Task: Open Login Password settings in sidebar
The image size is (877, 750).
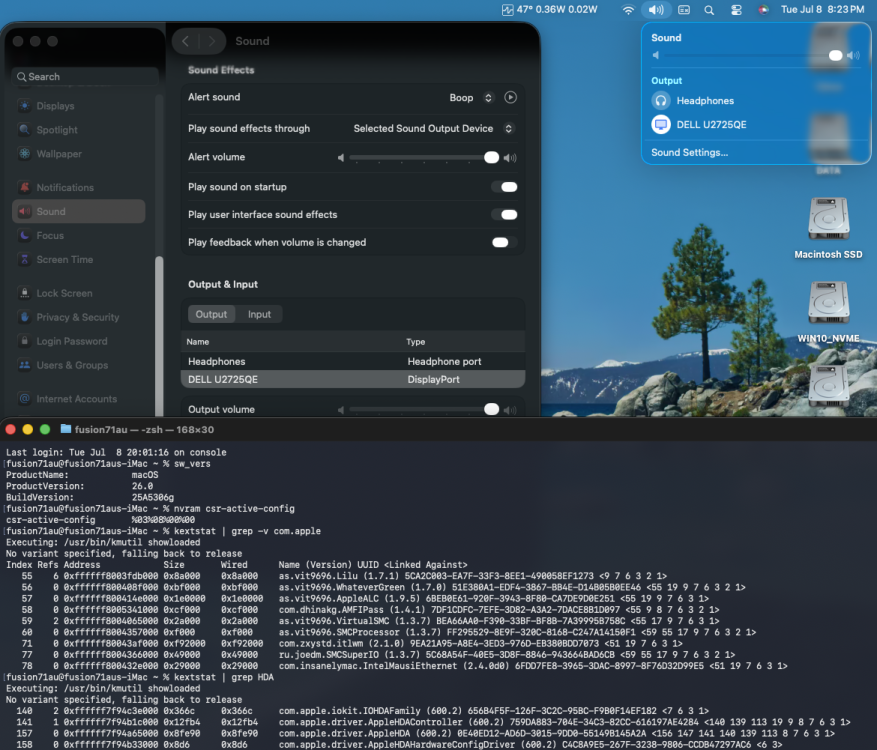Action: pyautogui.click(x=71, y=341)
